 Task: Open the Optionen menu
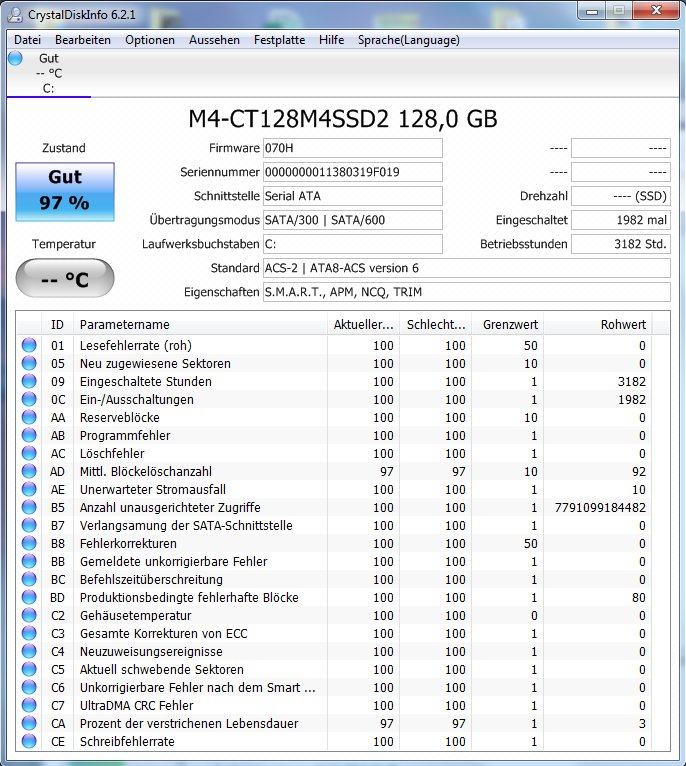point(150,40)
